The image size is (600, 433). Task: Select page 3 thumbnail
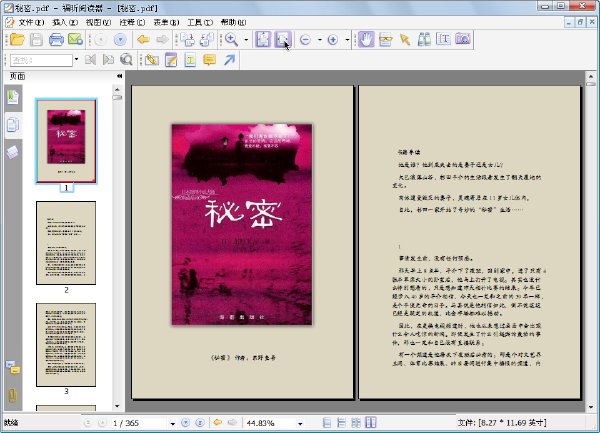[x=66, y=345]
